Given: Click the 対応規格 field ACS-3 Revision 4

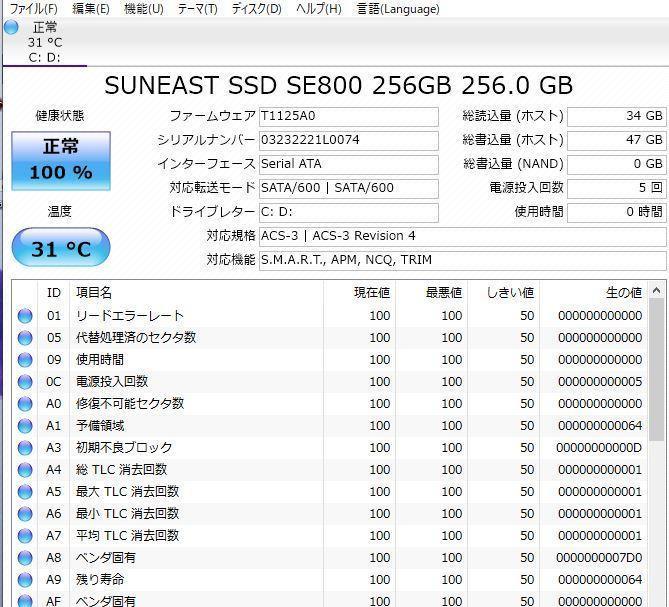Looking at the screenshot, I should 462,236.
